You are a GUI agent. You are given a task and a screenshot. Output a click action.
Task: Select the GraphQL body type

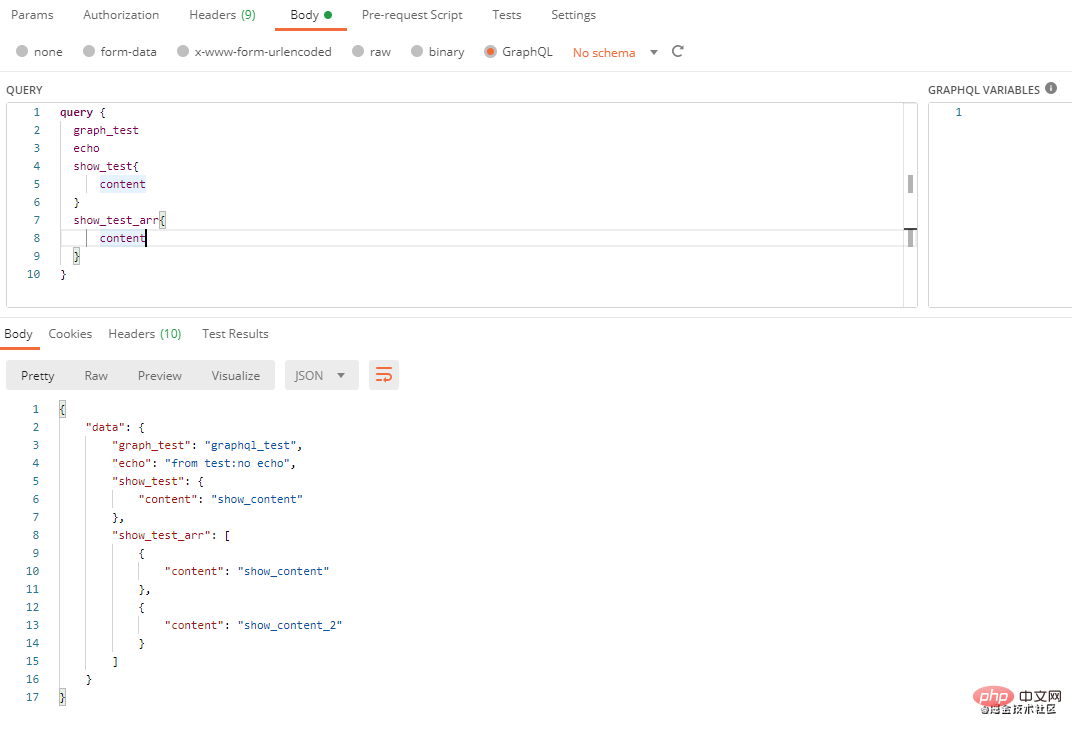518,51
